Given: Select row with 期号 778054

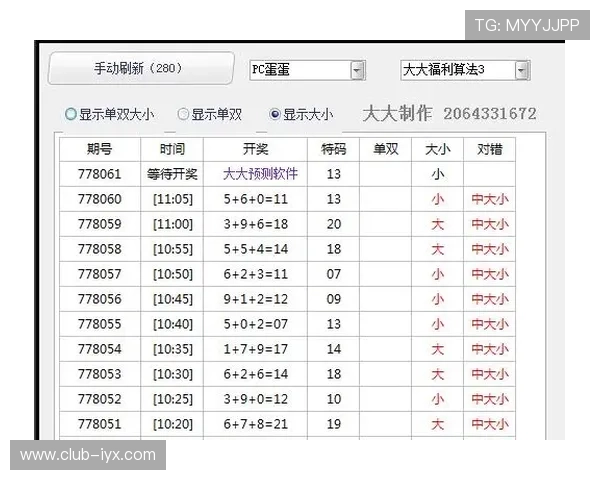Looking at the screenshot, I should [x=287, y=349].
